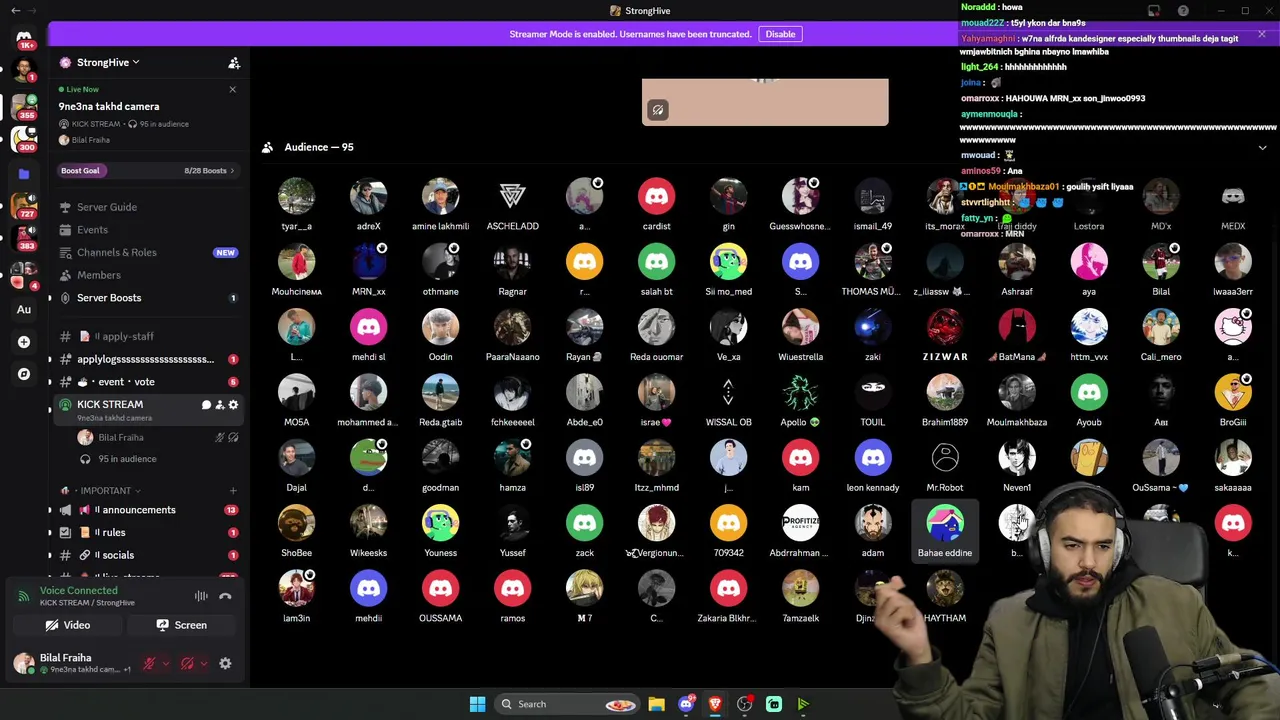Open Brave browser from the taskbar
Screen dimensions: 1280x720
715,704
